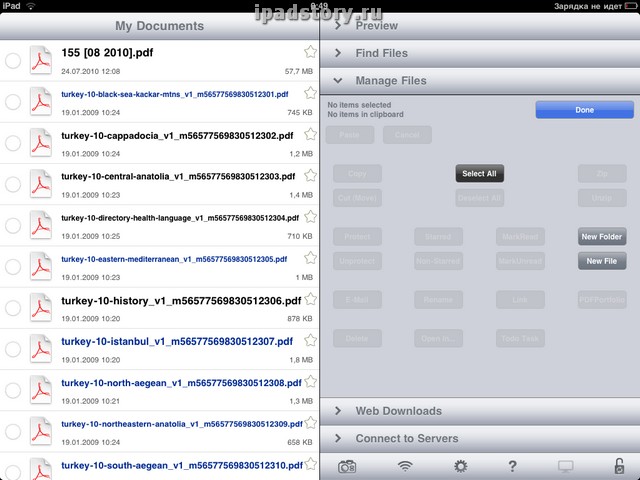Expand the Connect to Servers section

[480, 438]
